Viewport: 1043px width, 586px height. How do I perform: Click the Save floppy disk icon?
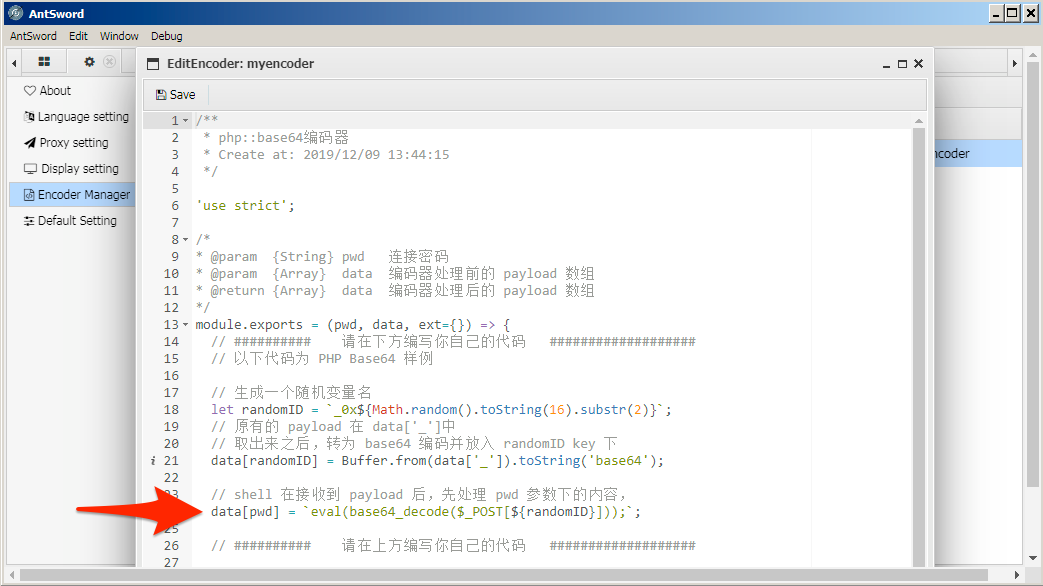161,94
